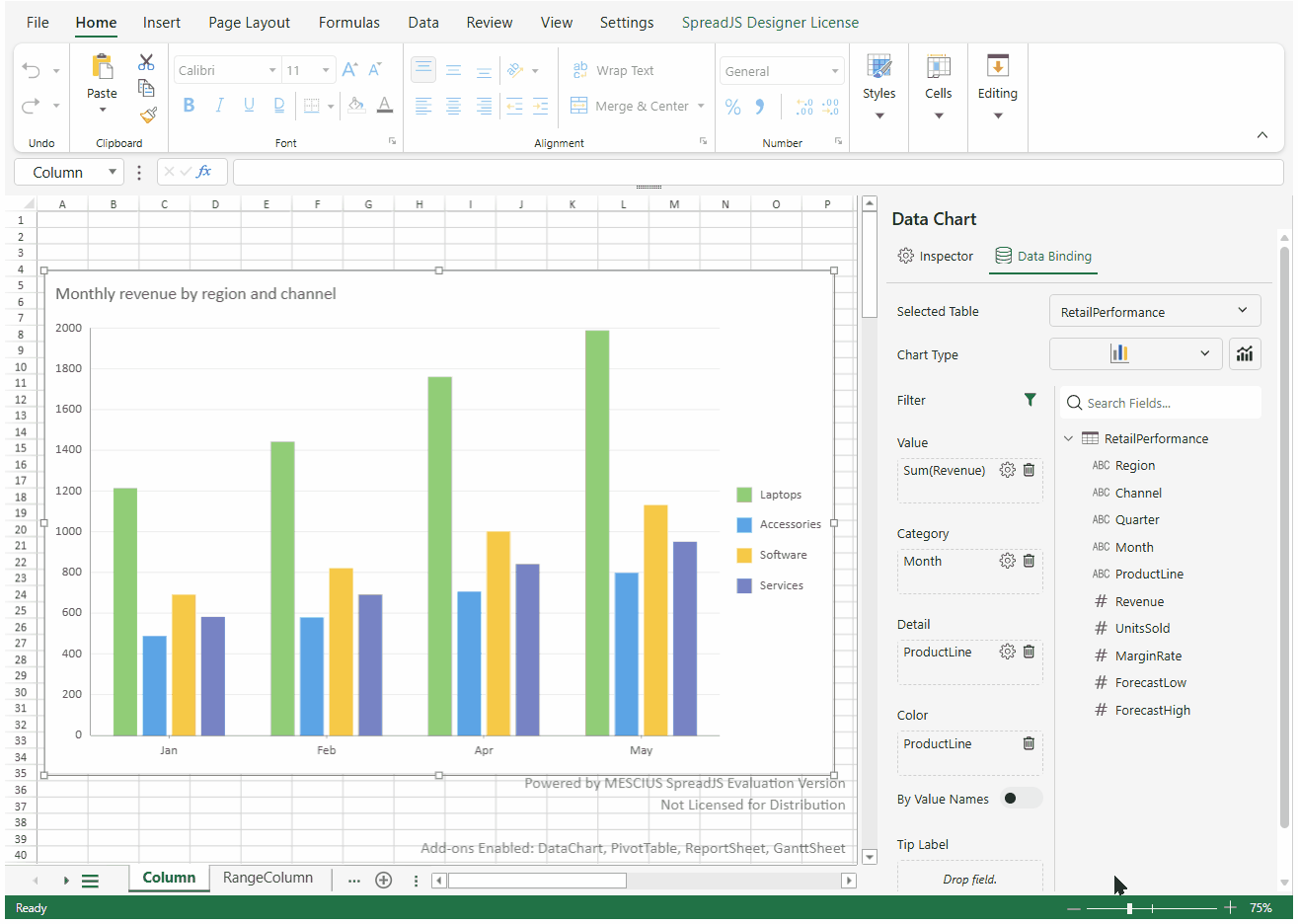Select top vertical align icon

click(423, 69)
